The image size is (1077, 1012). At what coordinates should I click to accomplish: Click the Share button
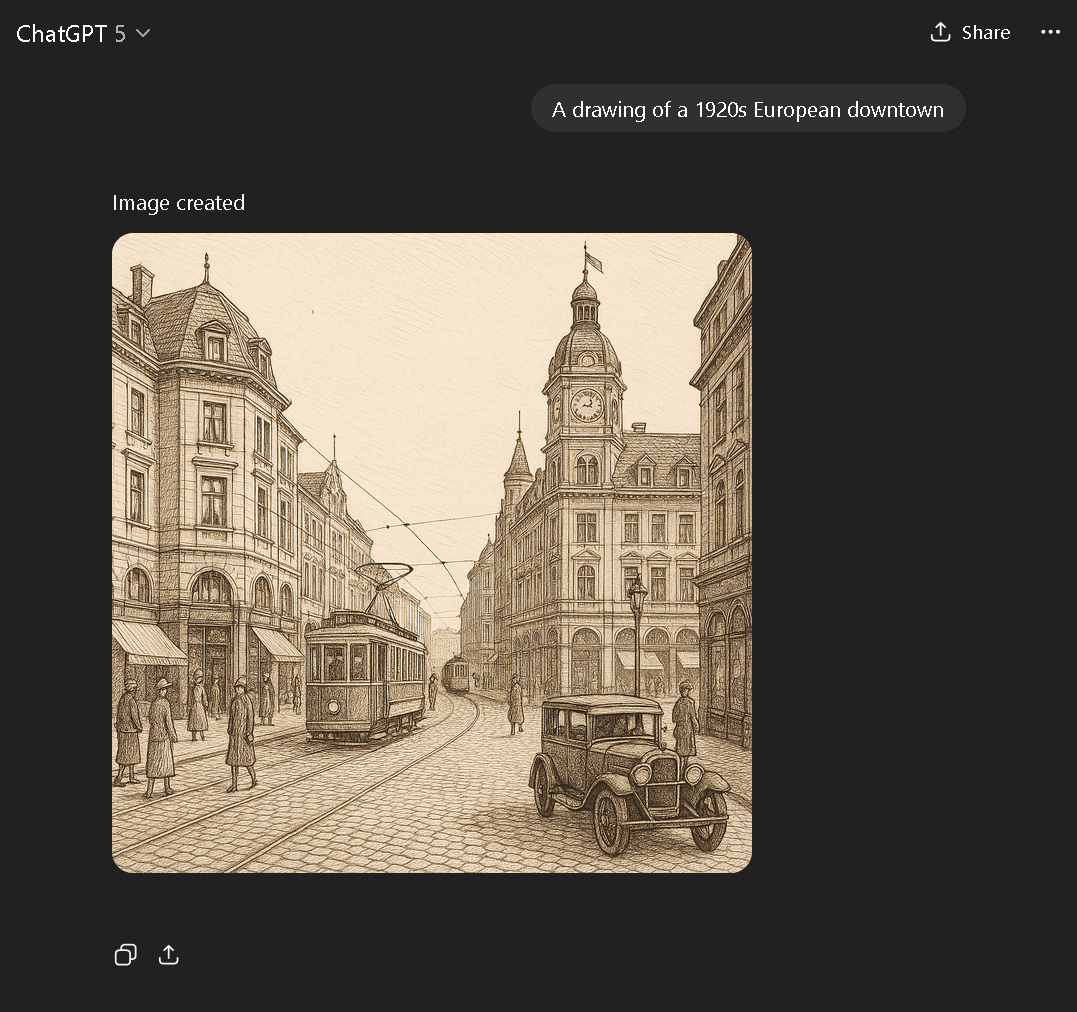(x=970, y=32)
